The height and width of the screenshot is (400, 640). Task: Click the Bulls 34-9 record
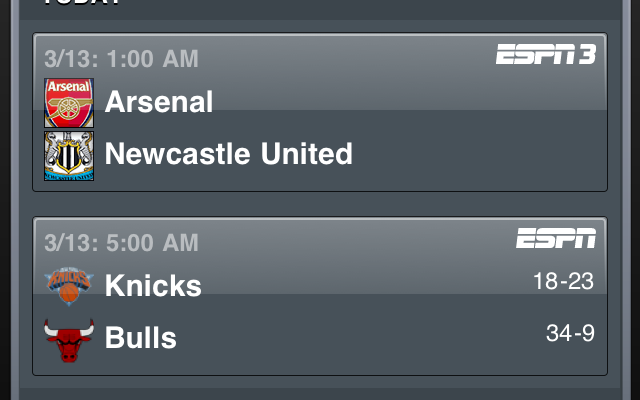570,333
